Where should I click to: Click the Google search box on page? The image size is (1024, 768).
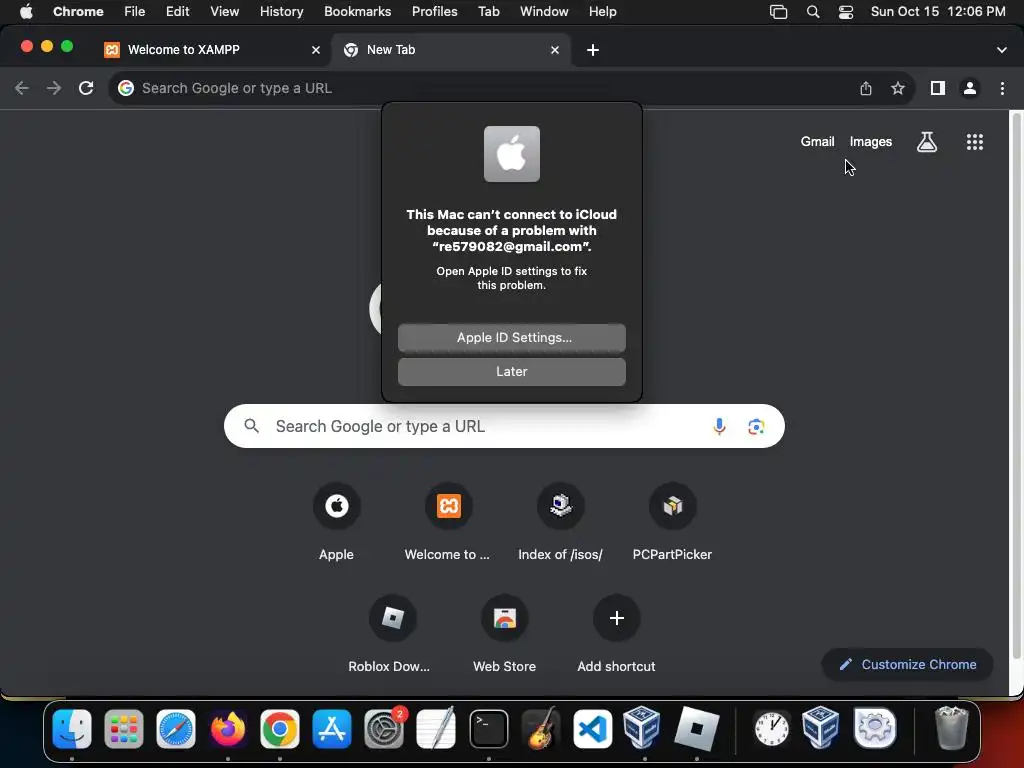click(504, 426)
